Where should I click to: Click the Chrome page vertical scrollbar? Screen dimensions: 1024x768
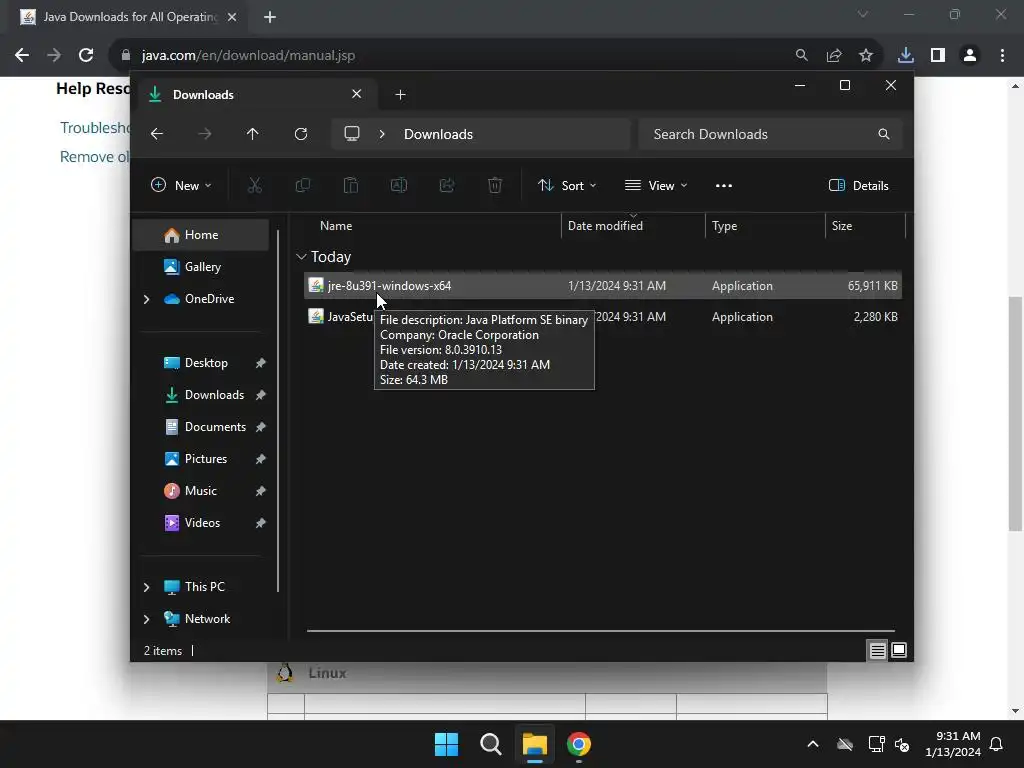point(1015,413)
